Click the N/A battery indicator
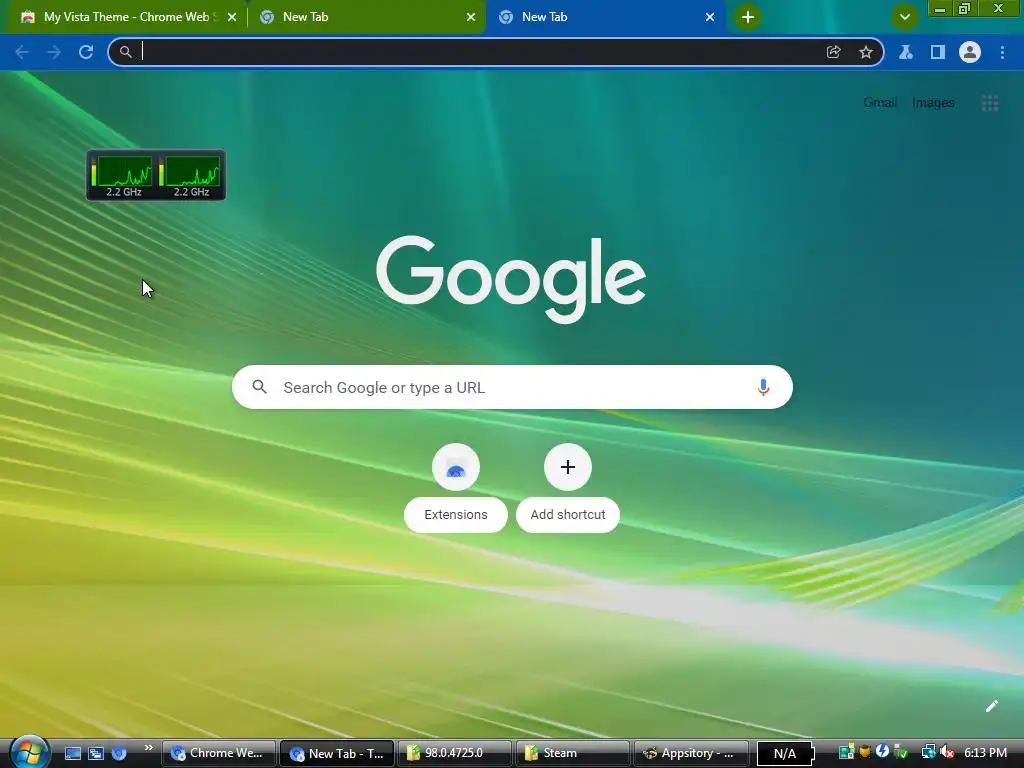The height and width of the screenshot is (768, 1024). tap(786, 754)
